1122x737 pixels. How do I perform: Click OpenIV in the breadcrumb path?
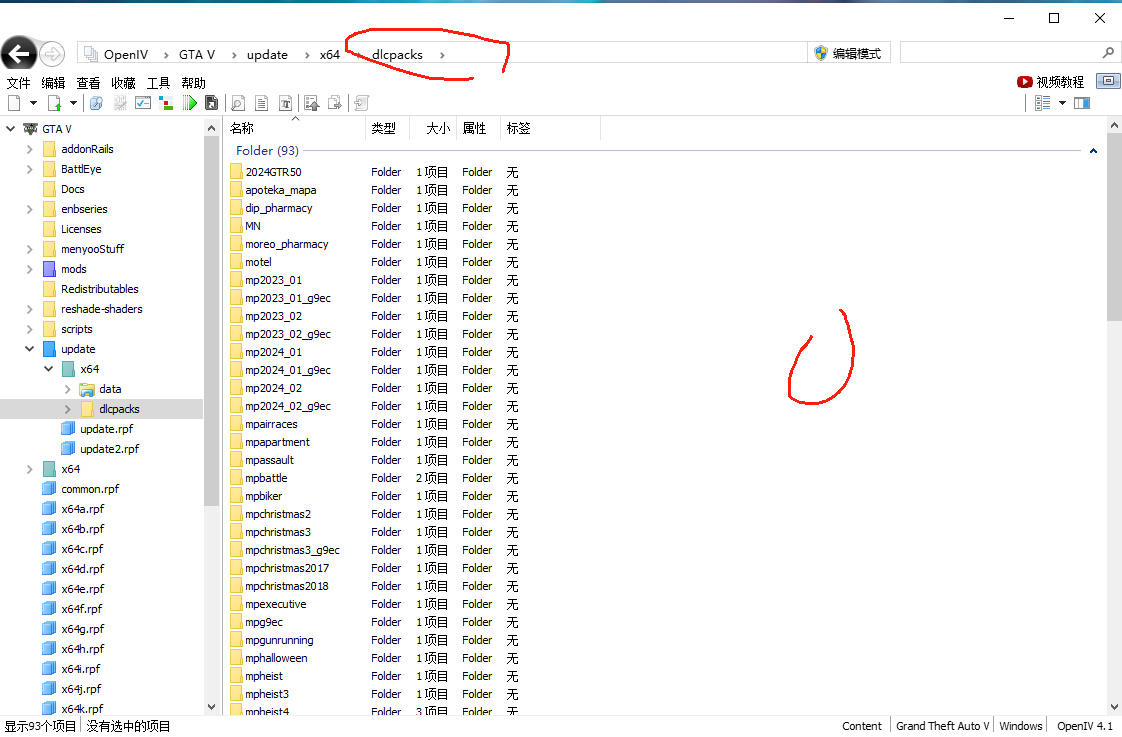(126, 54)
